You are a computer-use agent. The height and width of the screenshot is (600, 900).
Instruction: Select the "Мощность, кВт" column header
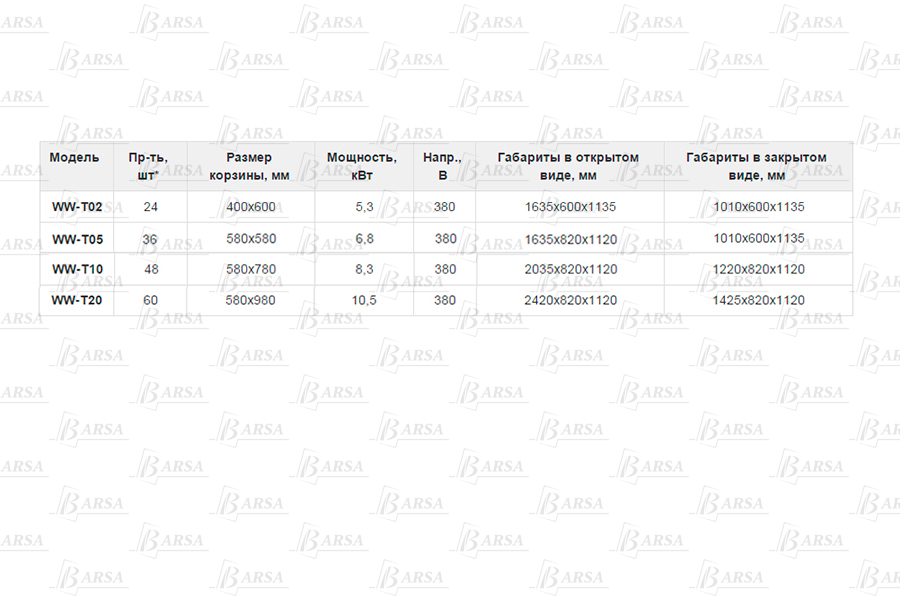pyautogui.click(x=362, y=166)
